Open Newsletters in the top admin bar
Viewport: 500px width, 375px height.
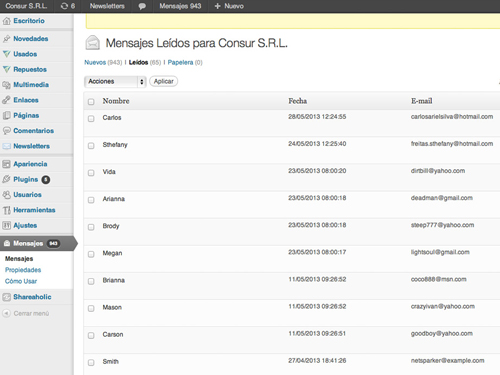click(x=107, y=6)
